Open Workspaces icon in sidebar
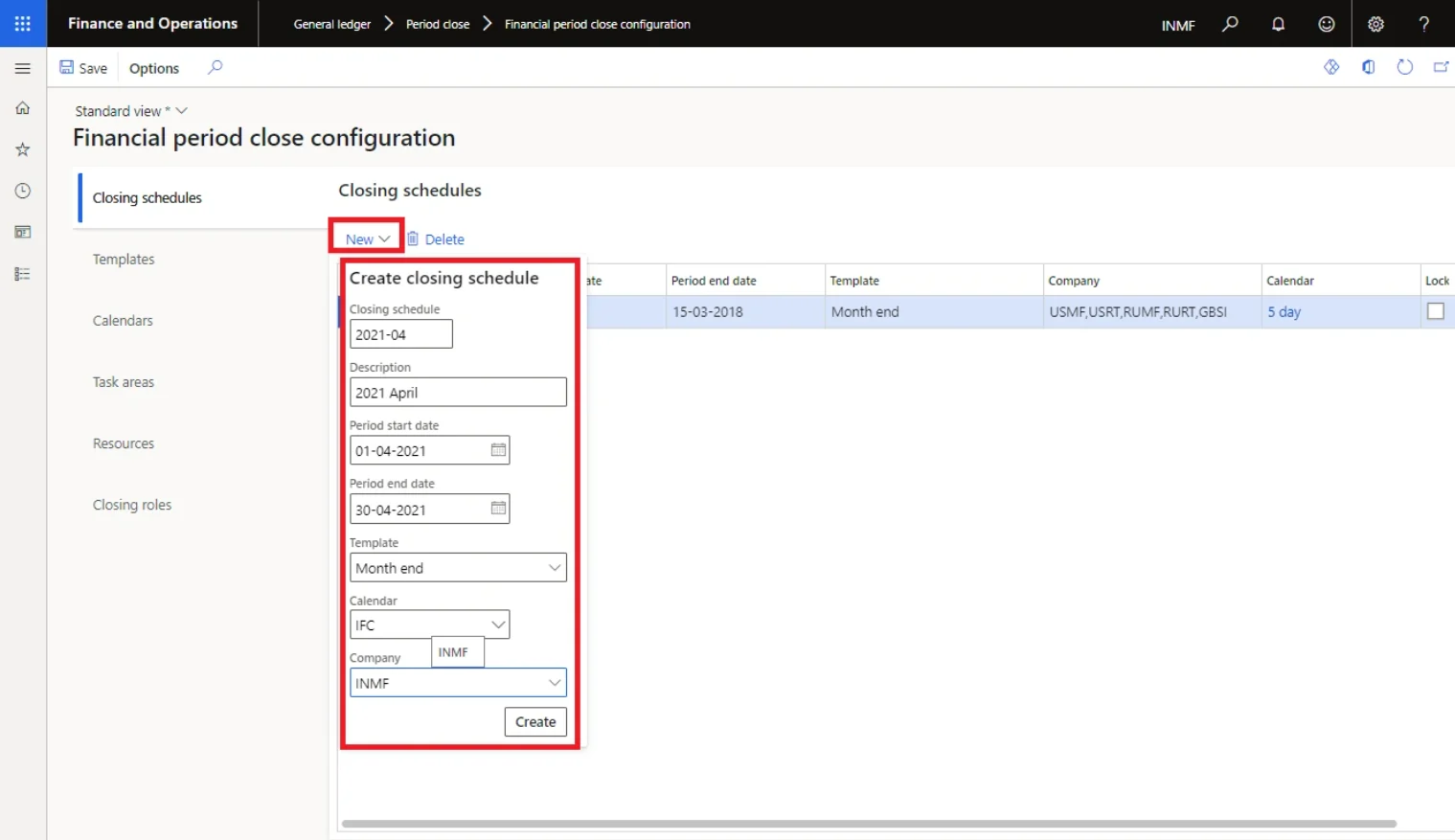The width and height of the screenshot is (1455, 840). click(23, 232)
